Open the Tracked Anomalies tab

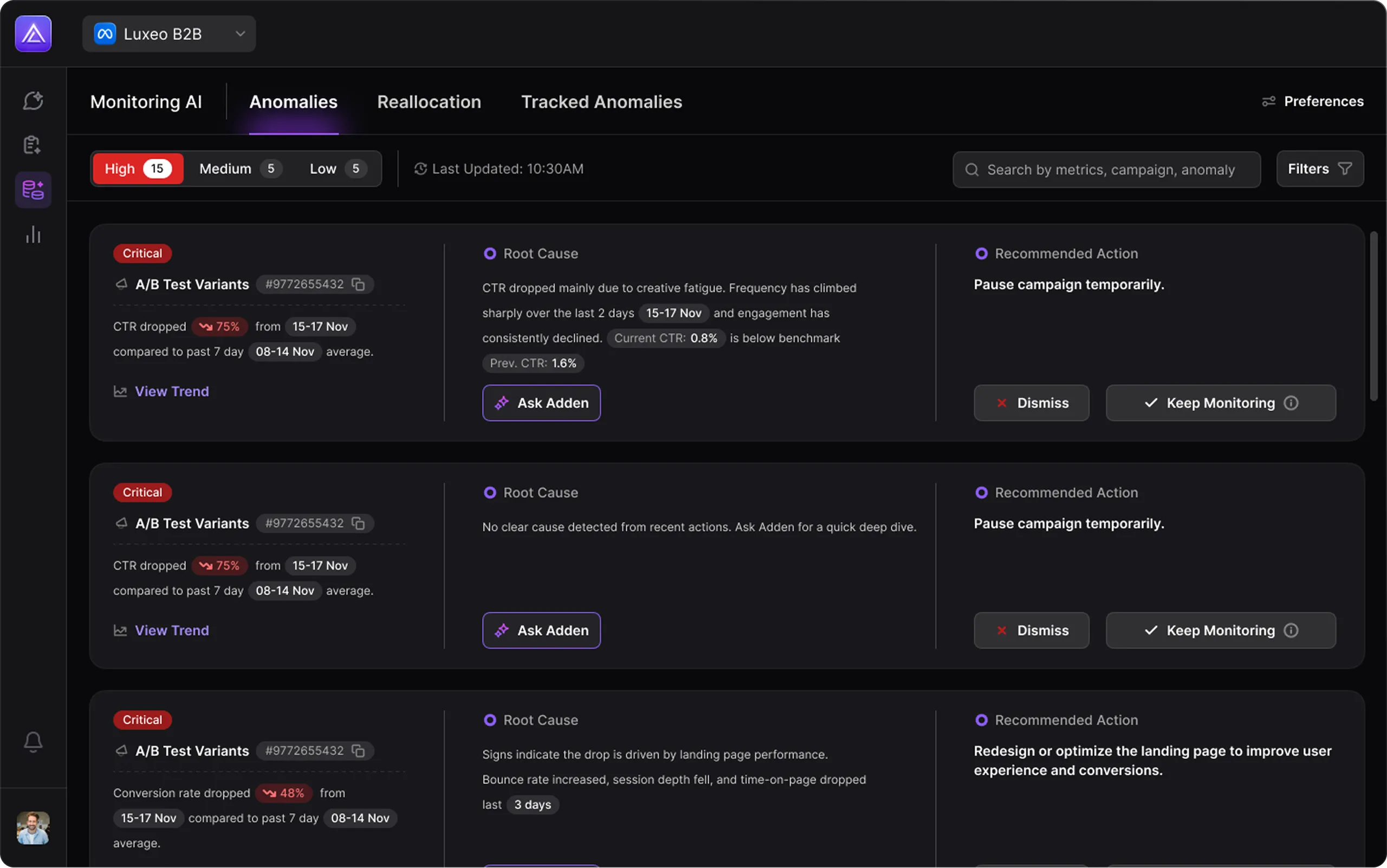601,102
